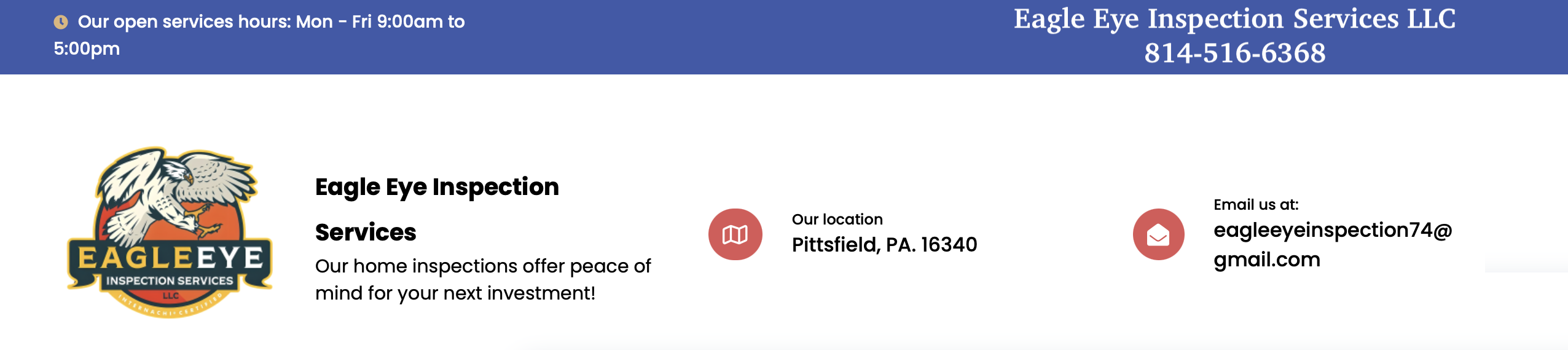Click the word Services in bold heading
This screenshot has width=1568, height=350.
(366, 233)
